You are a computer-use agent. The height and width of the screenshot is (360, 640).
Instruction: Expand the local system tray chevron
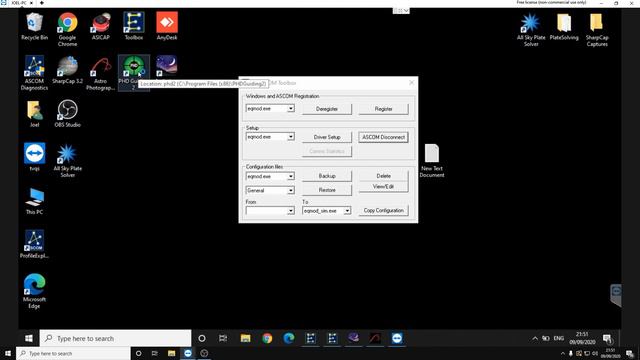[562, 353]
